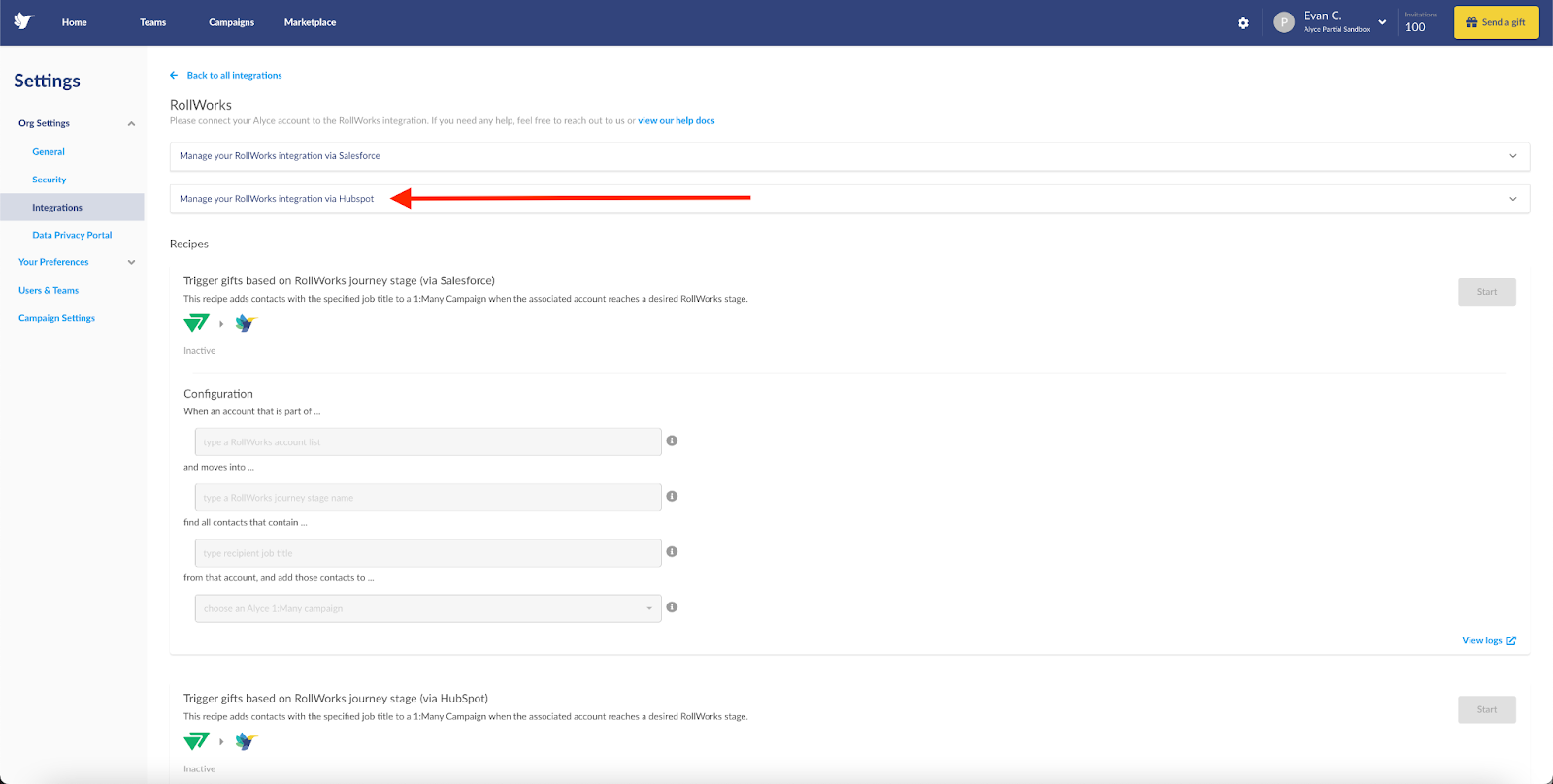
Task: Go to Home in top navigation
Action: [x=75, y=22]
